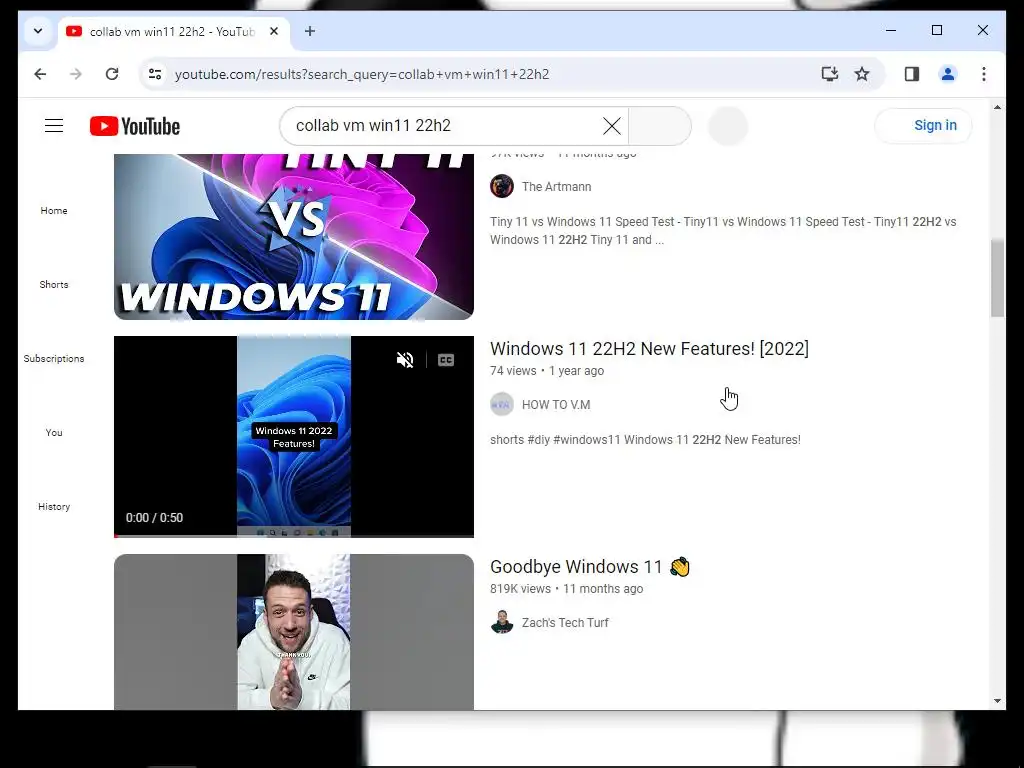Open the HOW TO V.M channel avatar
1024x768 pixels.
pyautogui.click(x=502, y=404)
